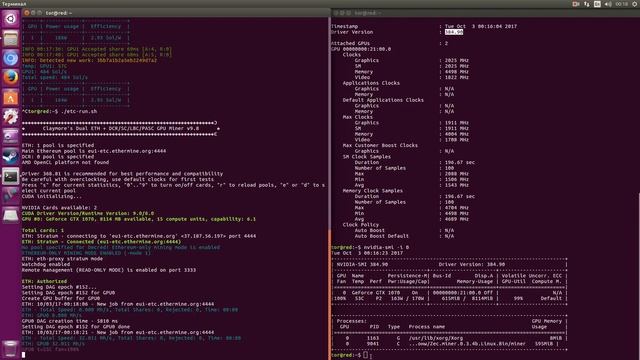Viewport: 640px width, 360px height.
Task: Click the 'Clock Policy' heading
Action: [361, 225]
